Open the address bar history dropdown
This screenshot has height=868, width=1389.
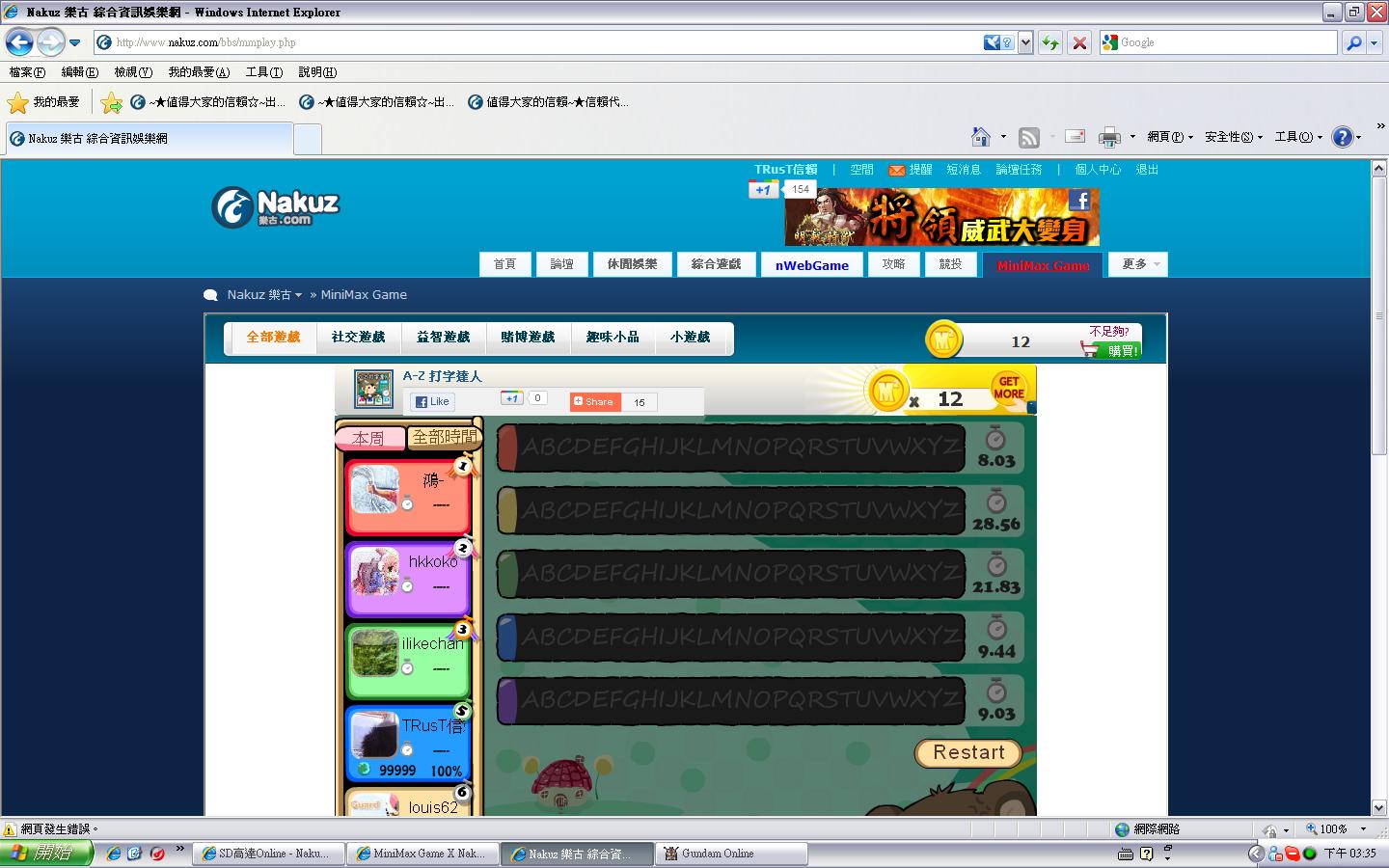pos(1025,42)
